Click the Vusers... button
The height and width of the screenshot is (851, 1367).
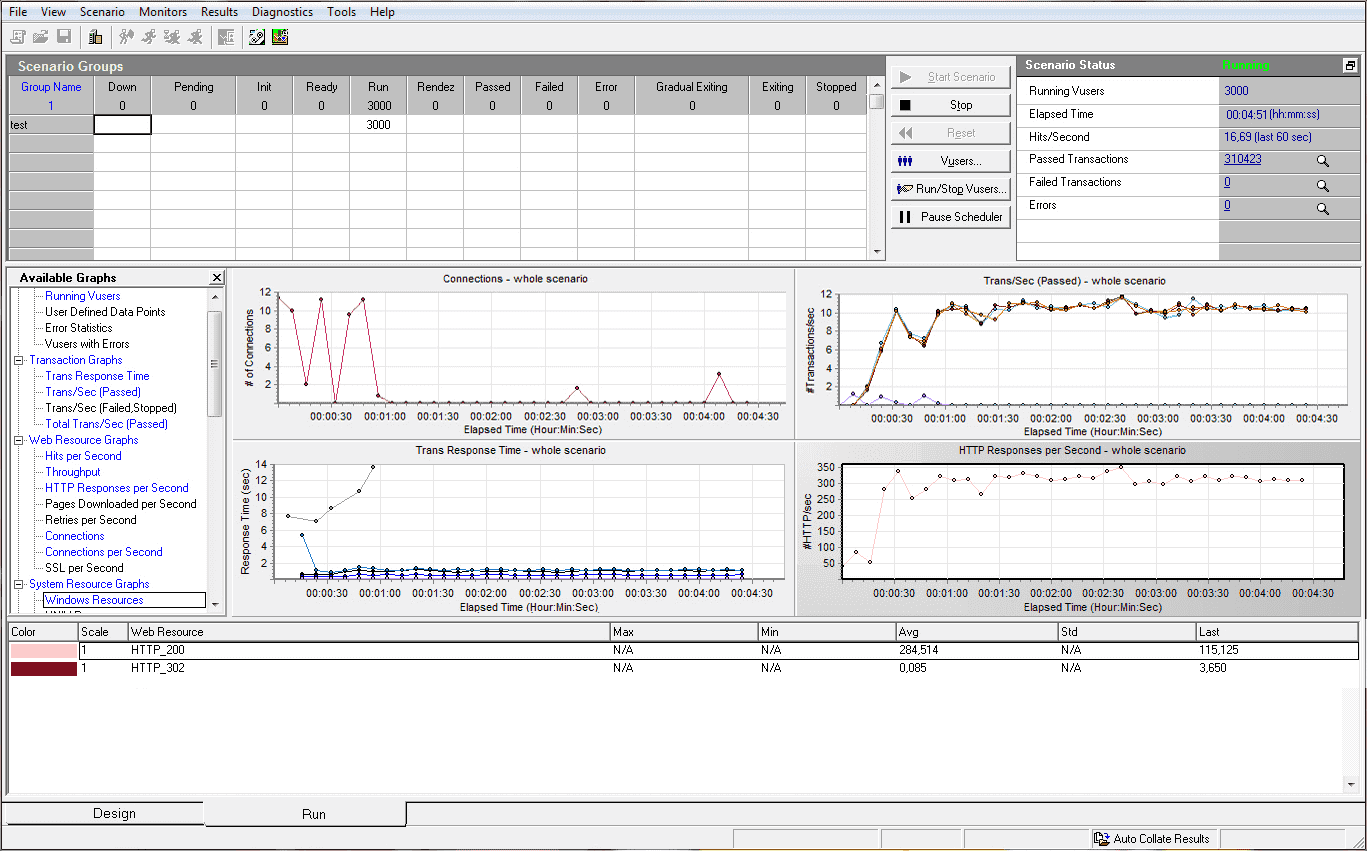(x=950, y=161)
